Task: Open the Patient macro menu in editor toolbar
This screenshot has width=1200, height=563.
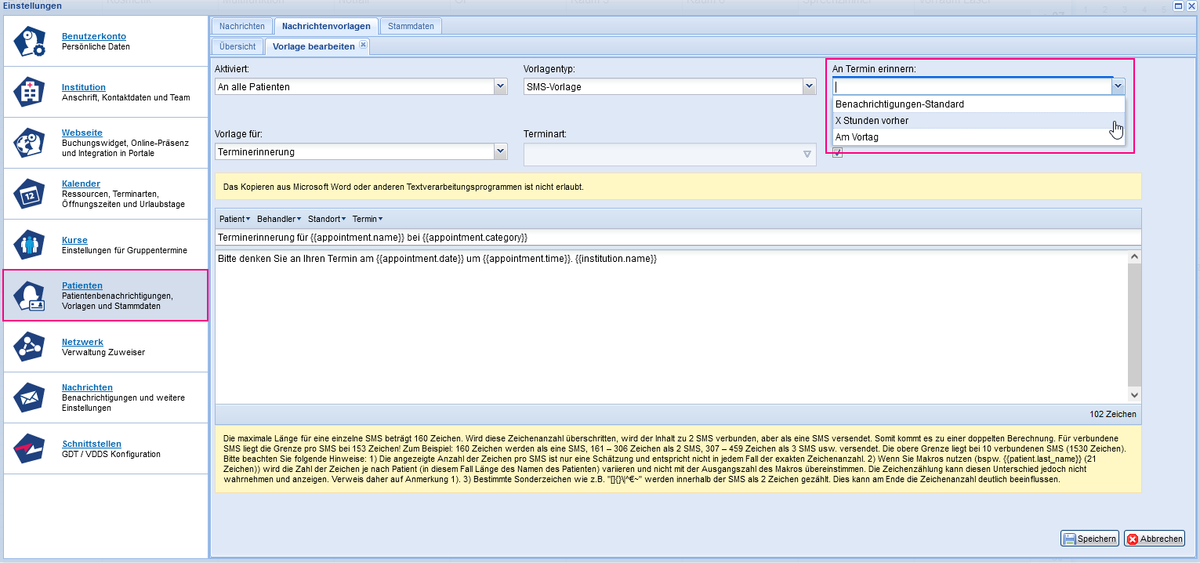Action: [x=233, y=218]
